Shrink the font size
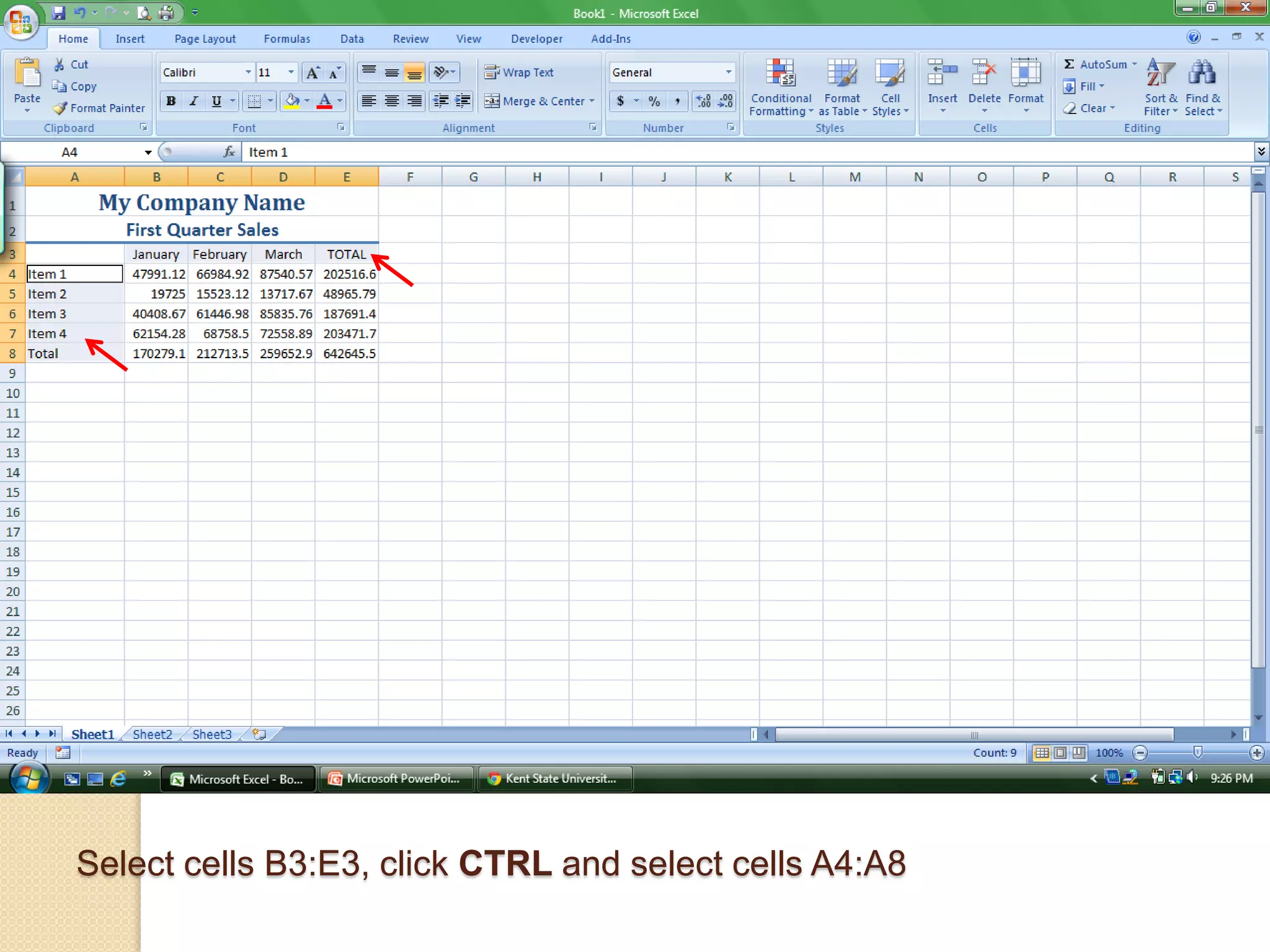 click(334, 73)
